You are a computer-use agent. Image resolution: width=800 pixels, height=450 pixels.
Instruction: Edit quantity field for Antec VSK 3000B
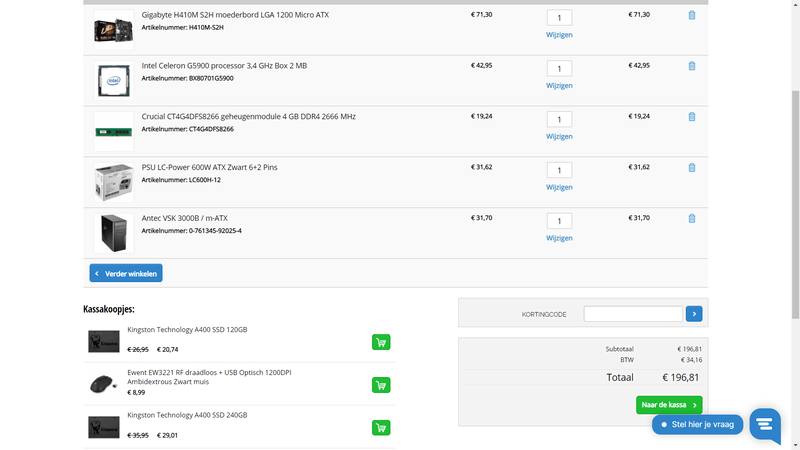(559, 221)
